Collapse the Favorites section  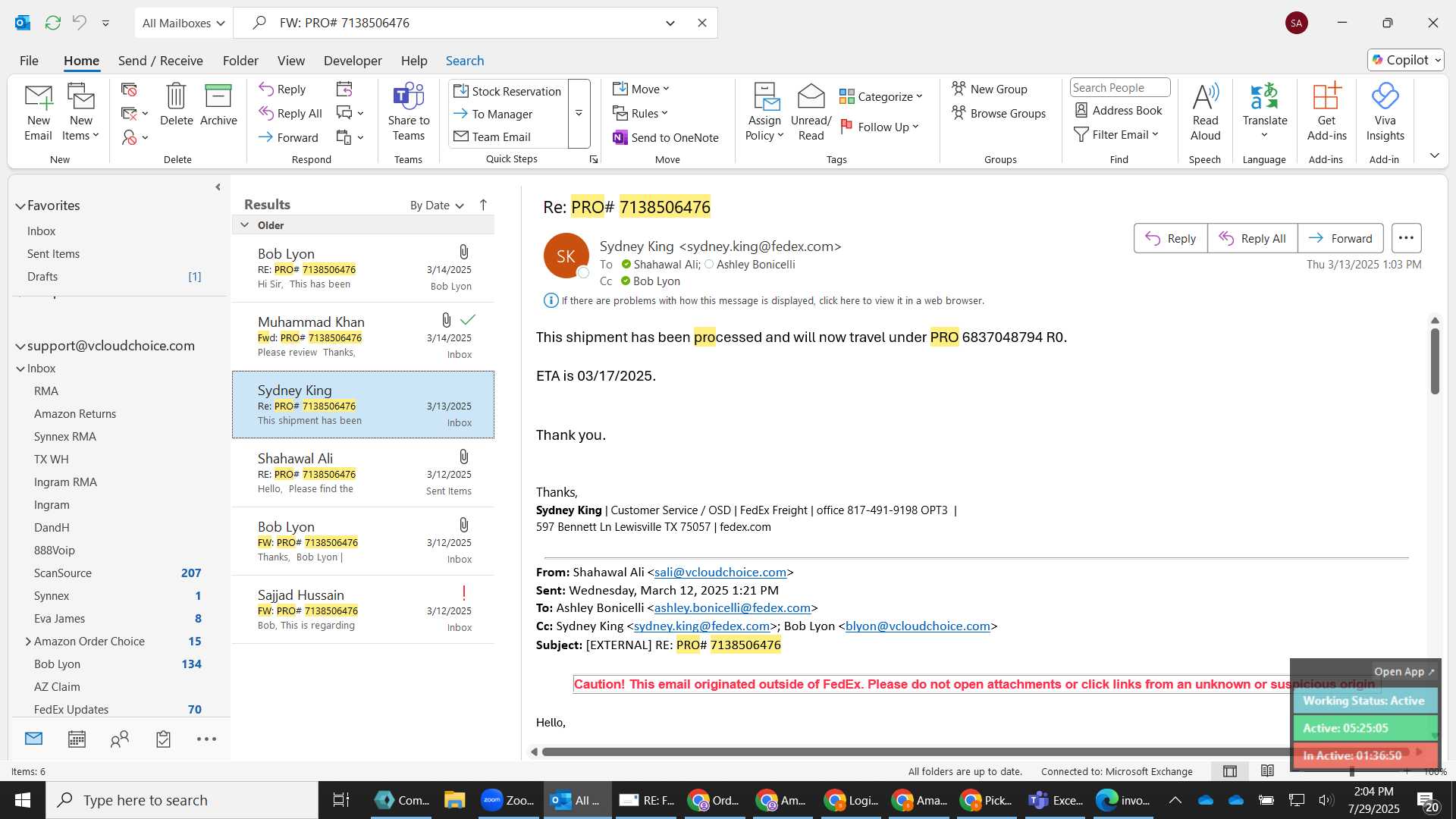tap(20, 206)
